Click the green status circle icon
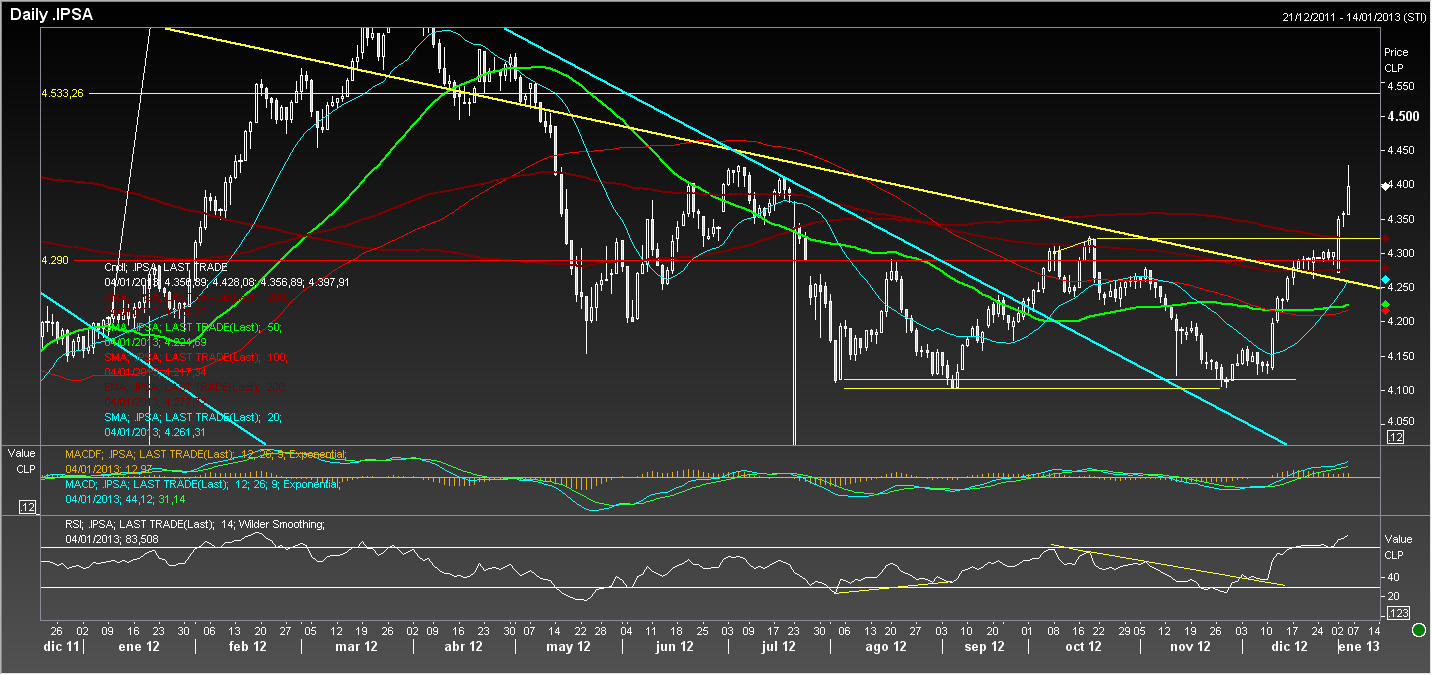This screenshot has height=675, width=1432. tap(1418, 630)
